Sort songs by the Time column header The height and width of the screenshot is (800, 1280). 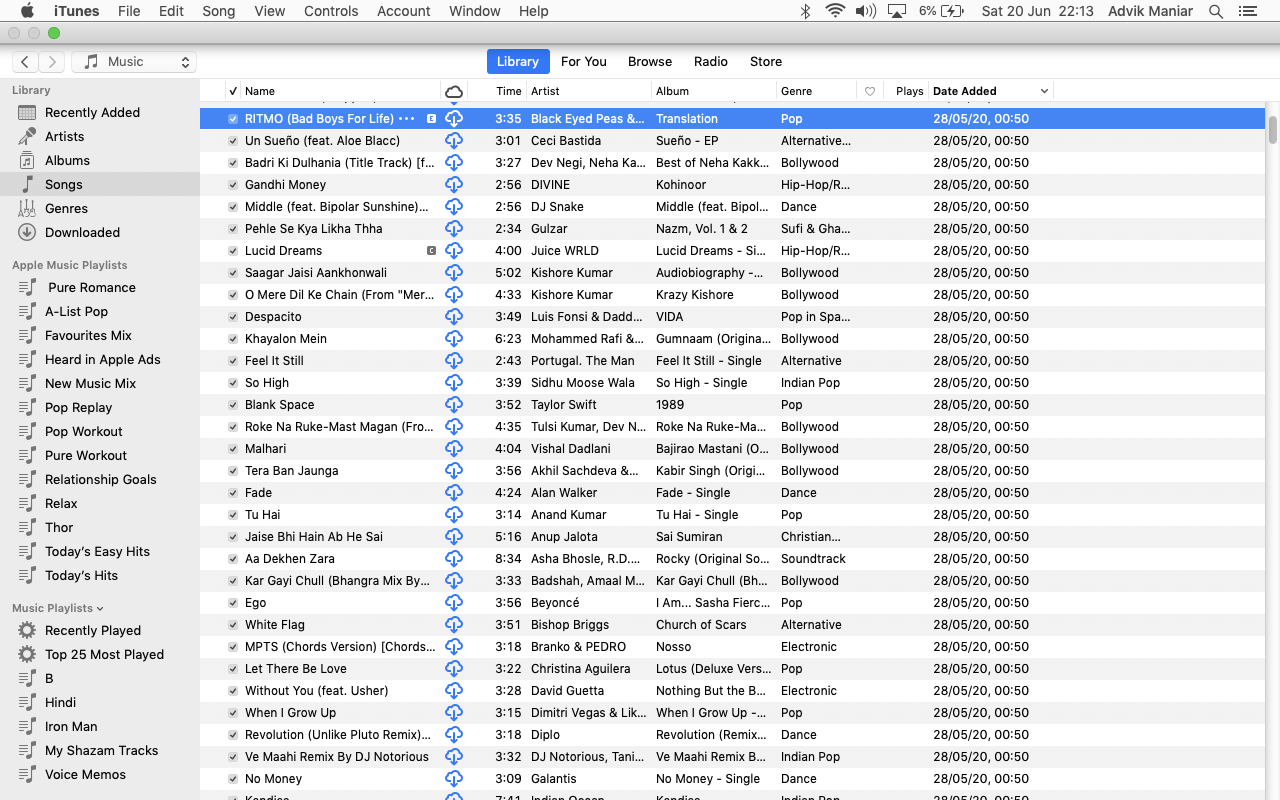tap(509, 91)
